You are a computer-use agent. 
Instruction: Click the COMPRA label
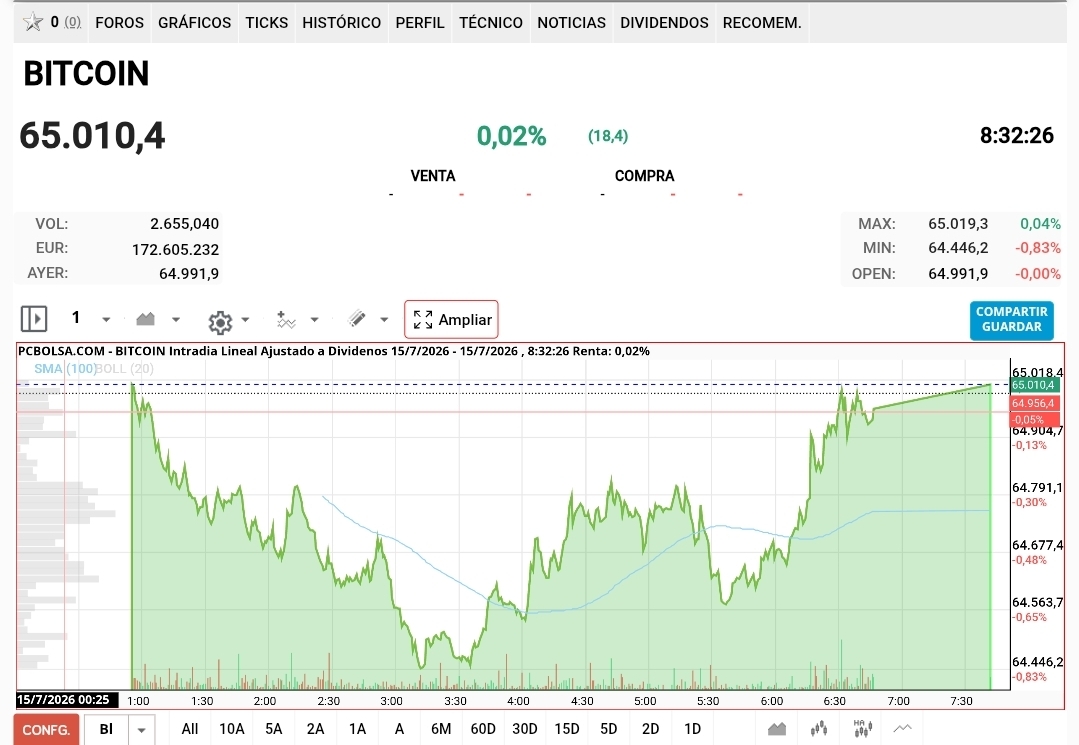tap(644, 176)
